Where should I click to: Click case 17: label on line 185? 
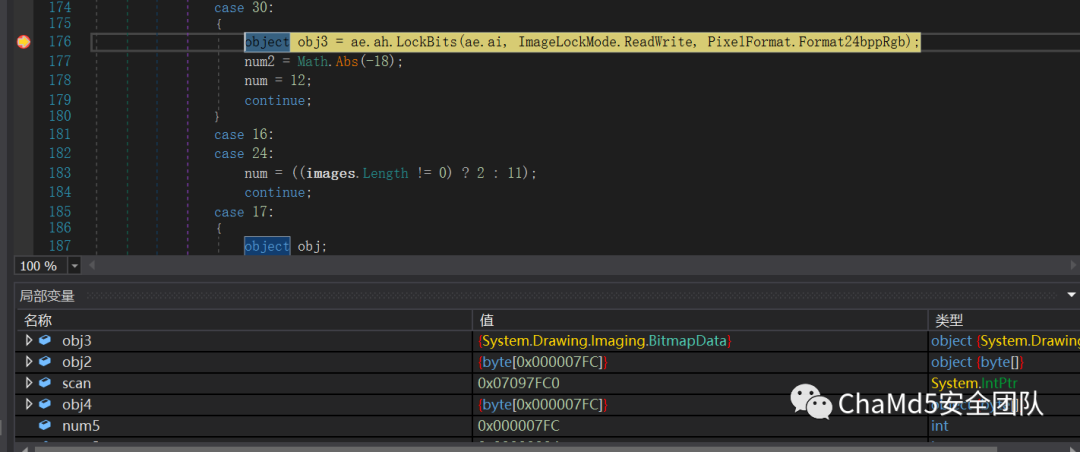[245, 212]
